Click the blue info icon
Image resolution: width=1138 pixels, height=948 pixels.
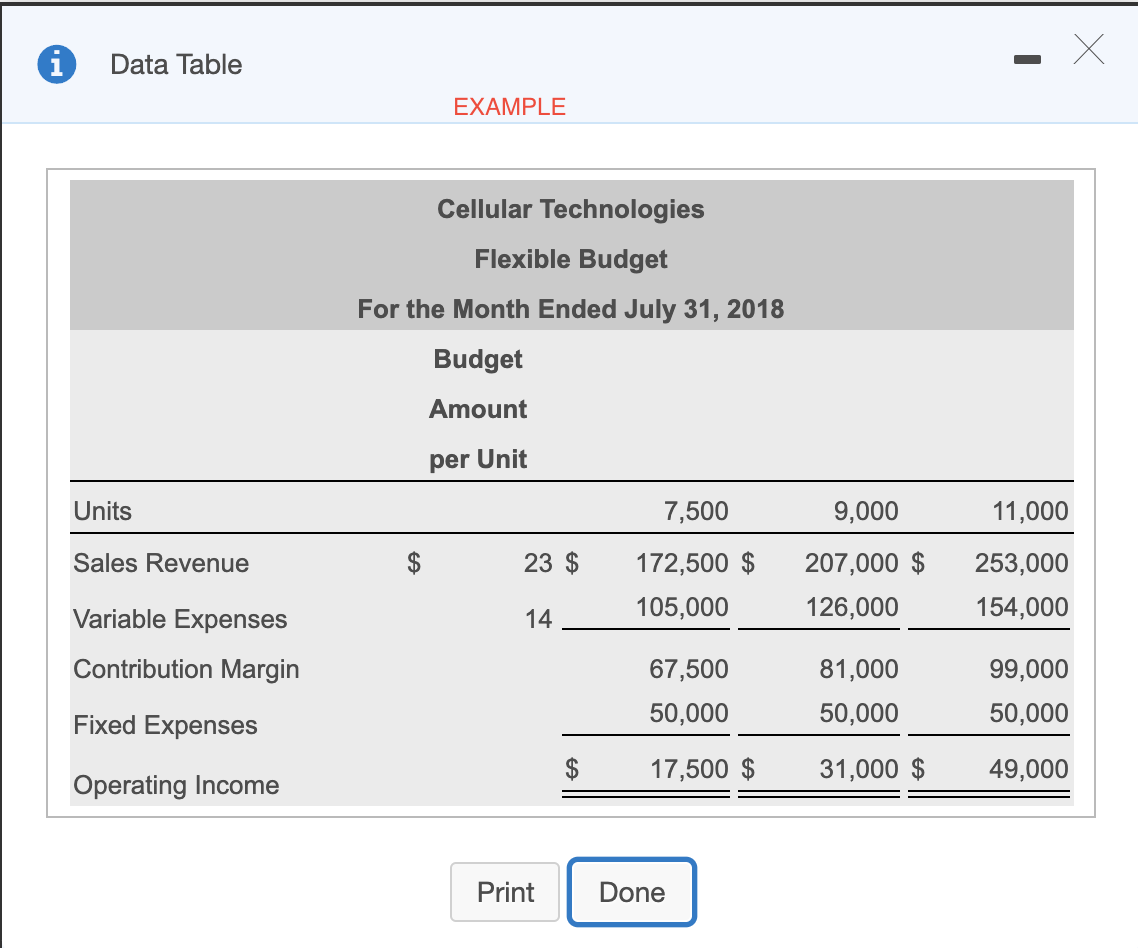click(56, 64)
